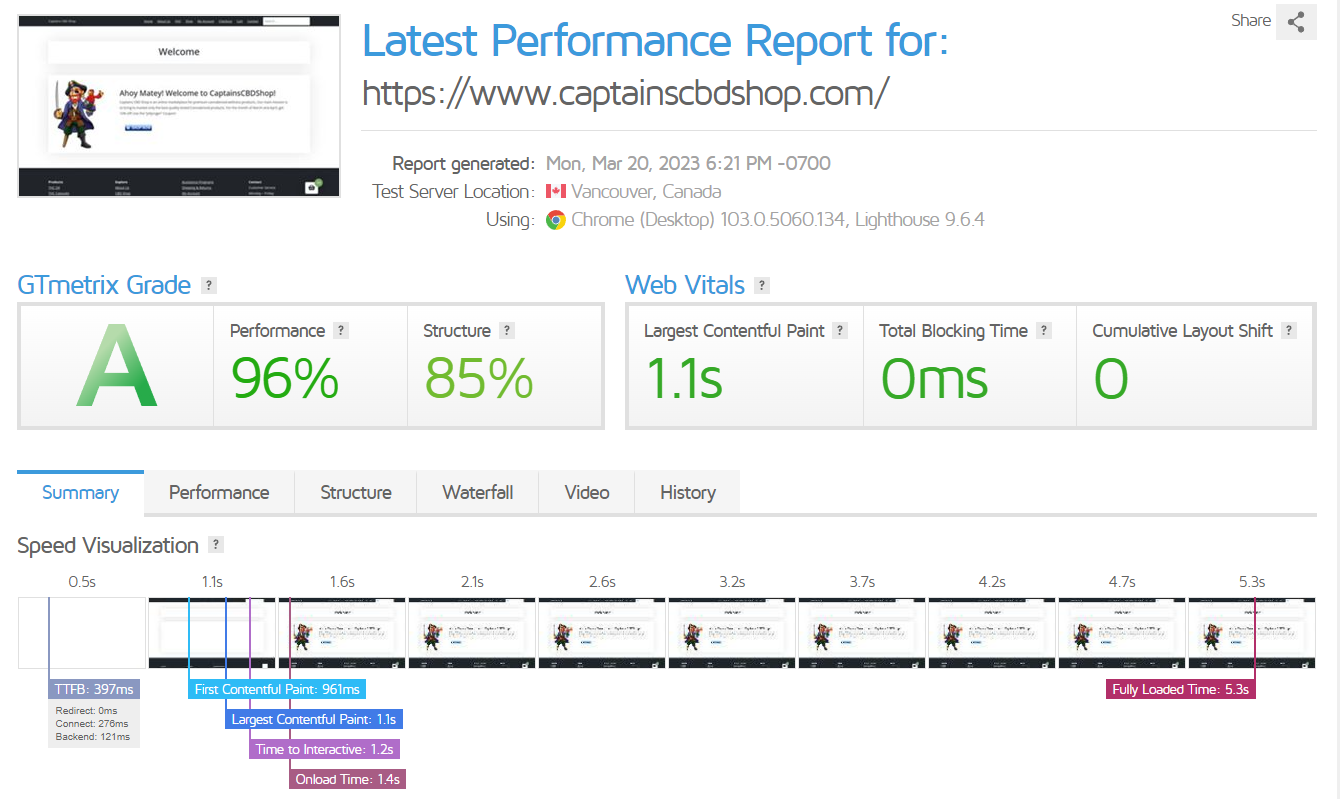Click the Canada flag icon

[x=556, y=191]
